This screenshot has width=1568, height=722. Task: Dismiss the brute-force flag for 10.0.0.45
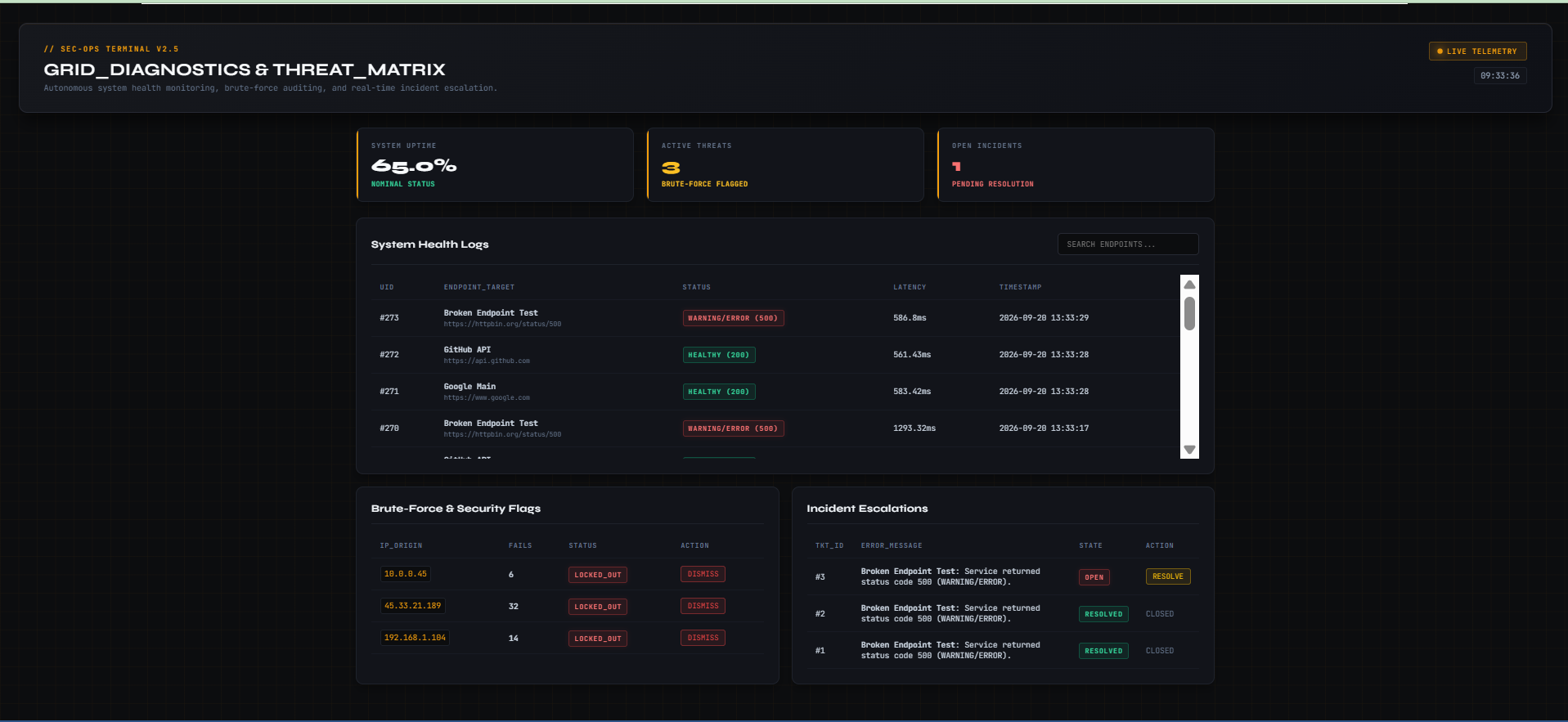(x=703, y=574)
